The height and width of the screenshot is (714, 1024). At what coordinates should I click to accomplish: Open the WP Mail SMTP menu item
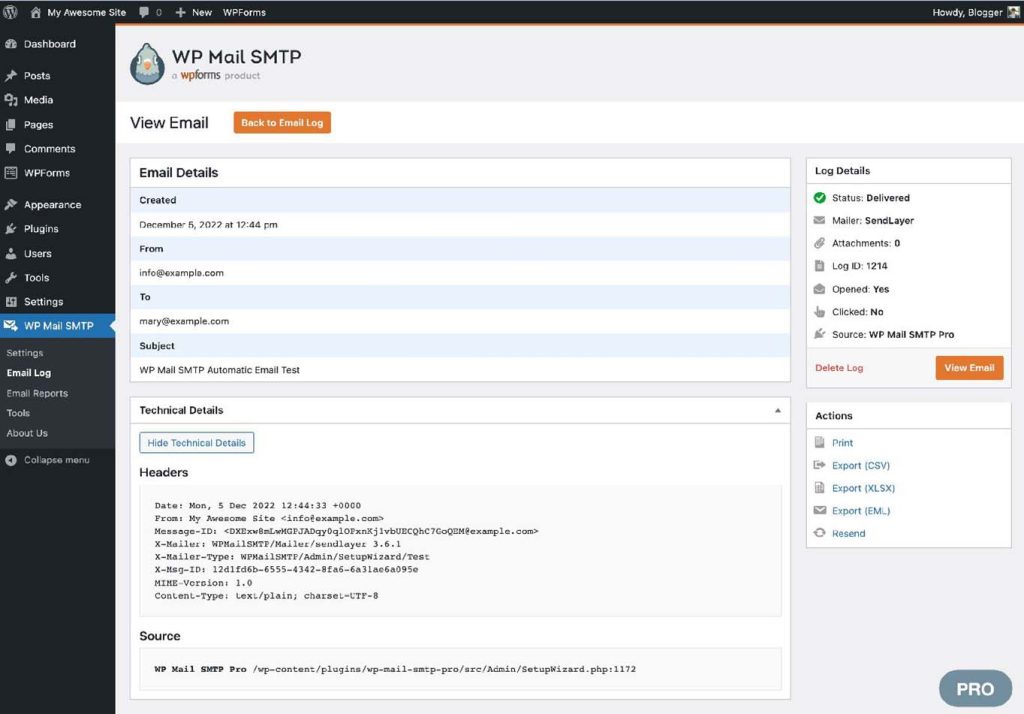pyautogui.click(x=57, y=325)
